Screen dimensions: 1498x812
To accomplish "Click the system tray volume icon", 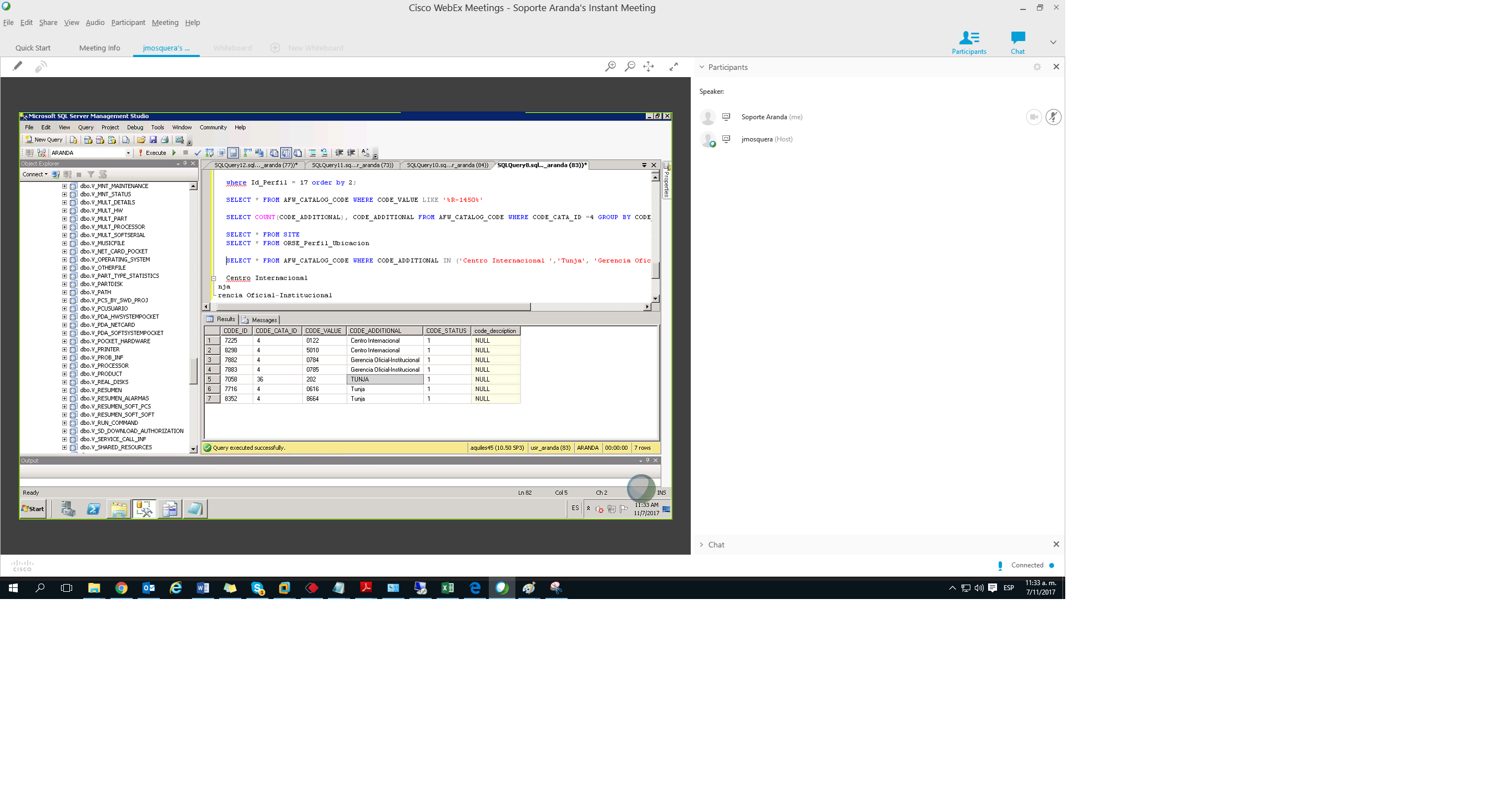I will [979, 588].
